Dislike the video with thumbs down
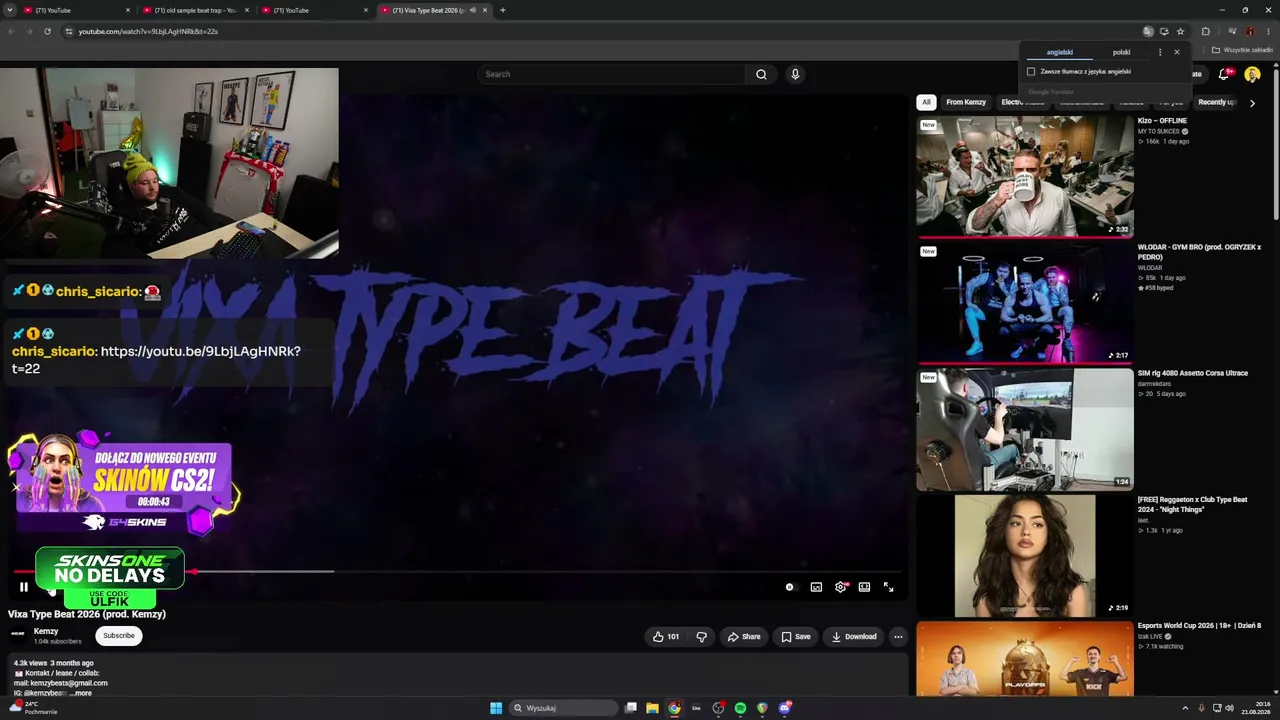The width and height of the screenshot is (1280, 720). click(x=701, y=637)
